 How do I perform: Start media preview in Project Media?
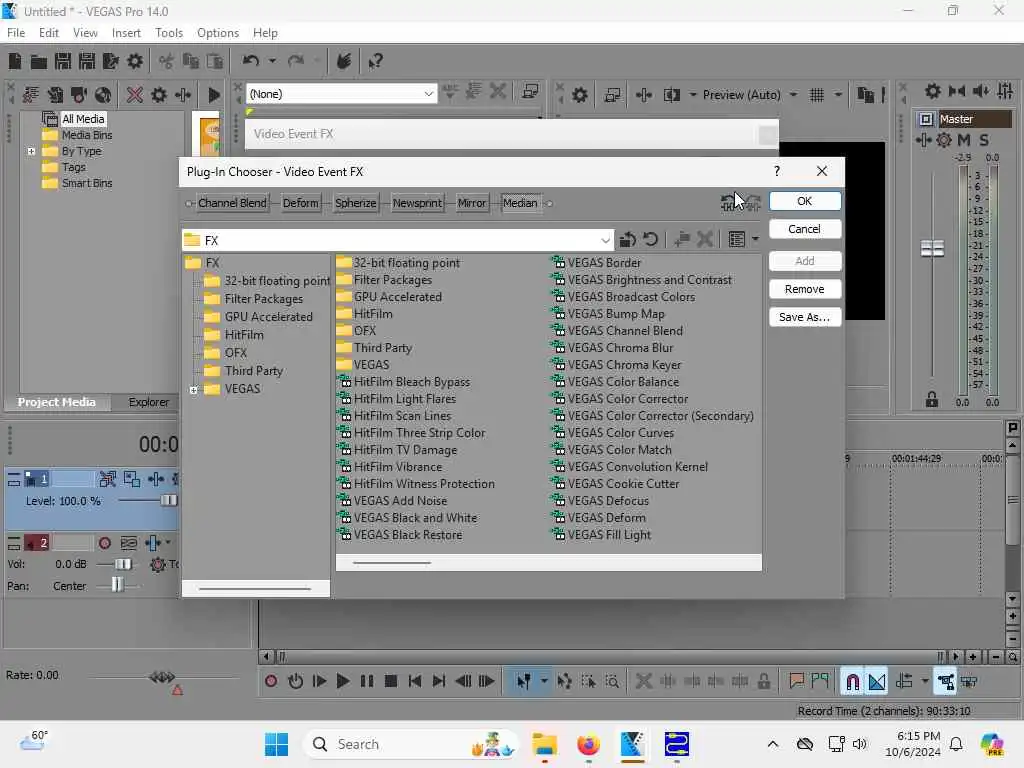[214, 95]
